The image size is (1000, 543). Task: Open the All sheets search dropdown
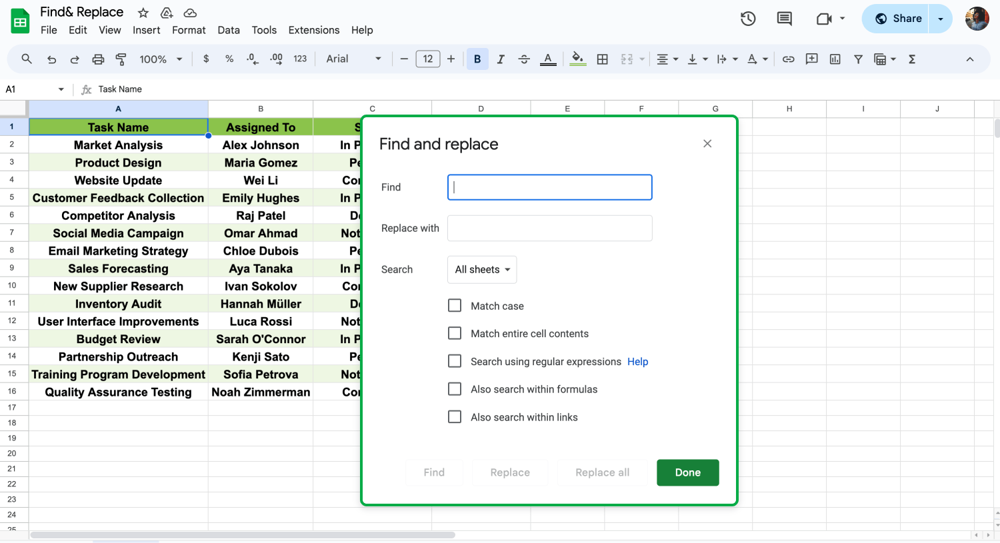tap(482, 270)
